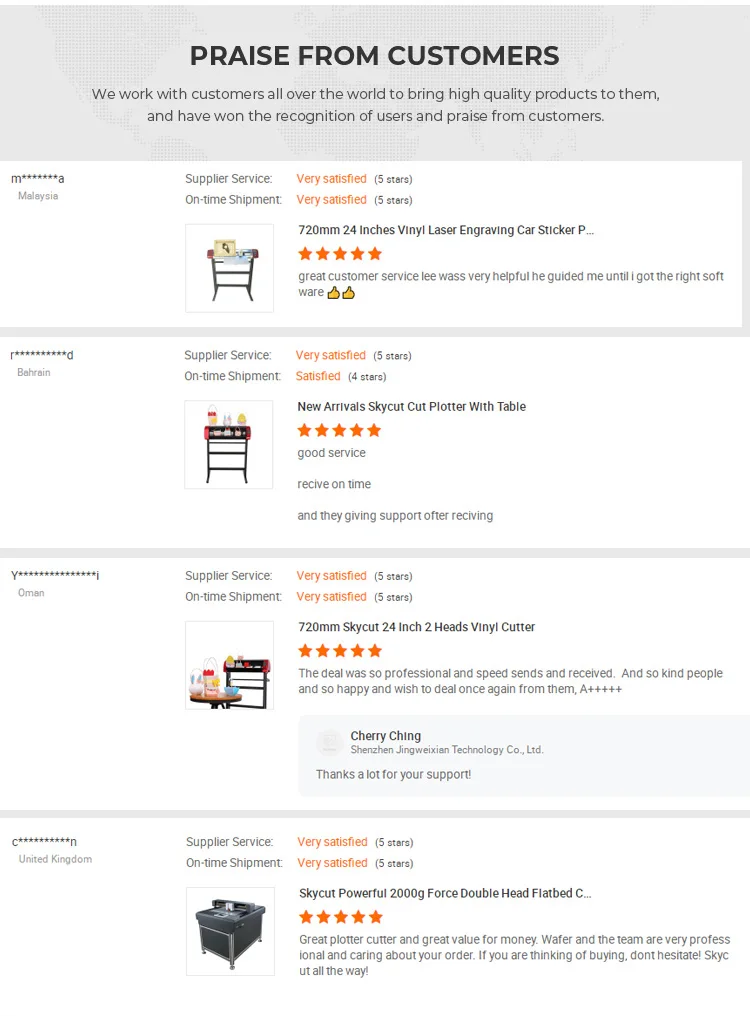Click the Skycut Cut Plotter With Table thumbnail
The image size is (750, 1016).
pyautogui.click(x=228, y=445)
